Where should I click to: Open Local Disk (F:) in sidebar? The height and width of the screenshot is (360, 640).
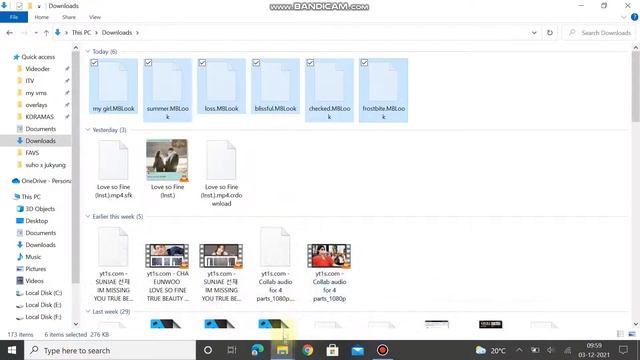pyautogui.click(x=43, y=317)
